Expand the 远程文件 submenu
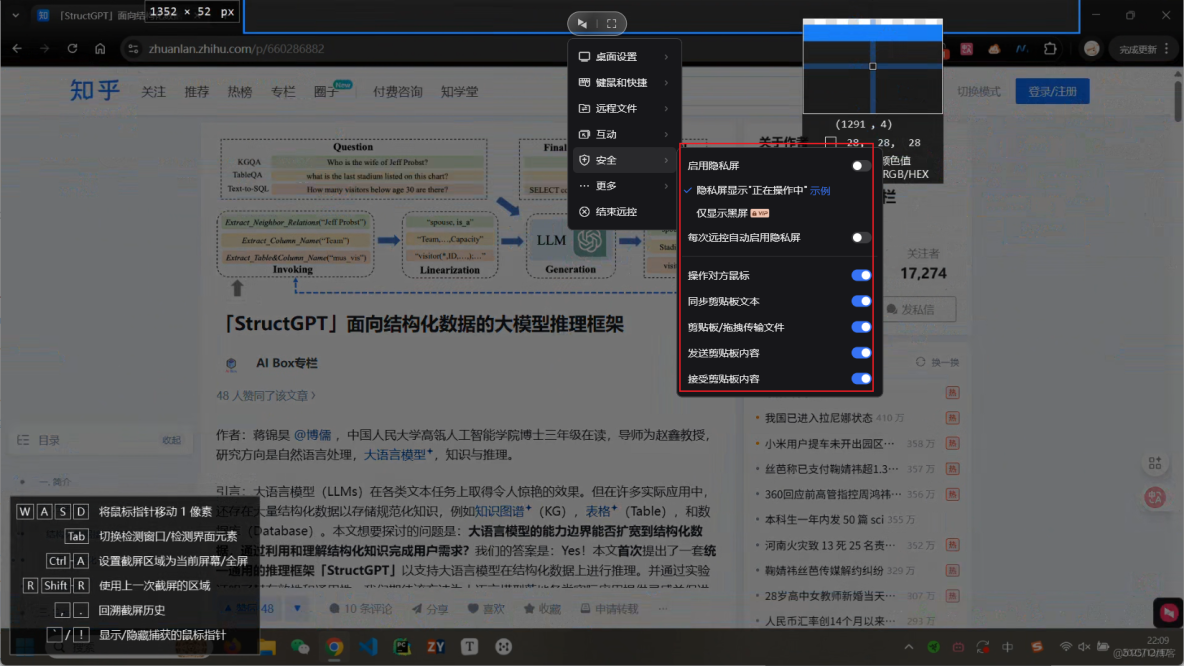 tap(620, 108)
